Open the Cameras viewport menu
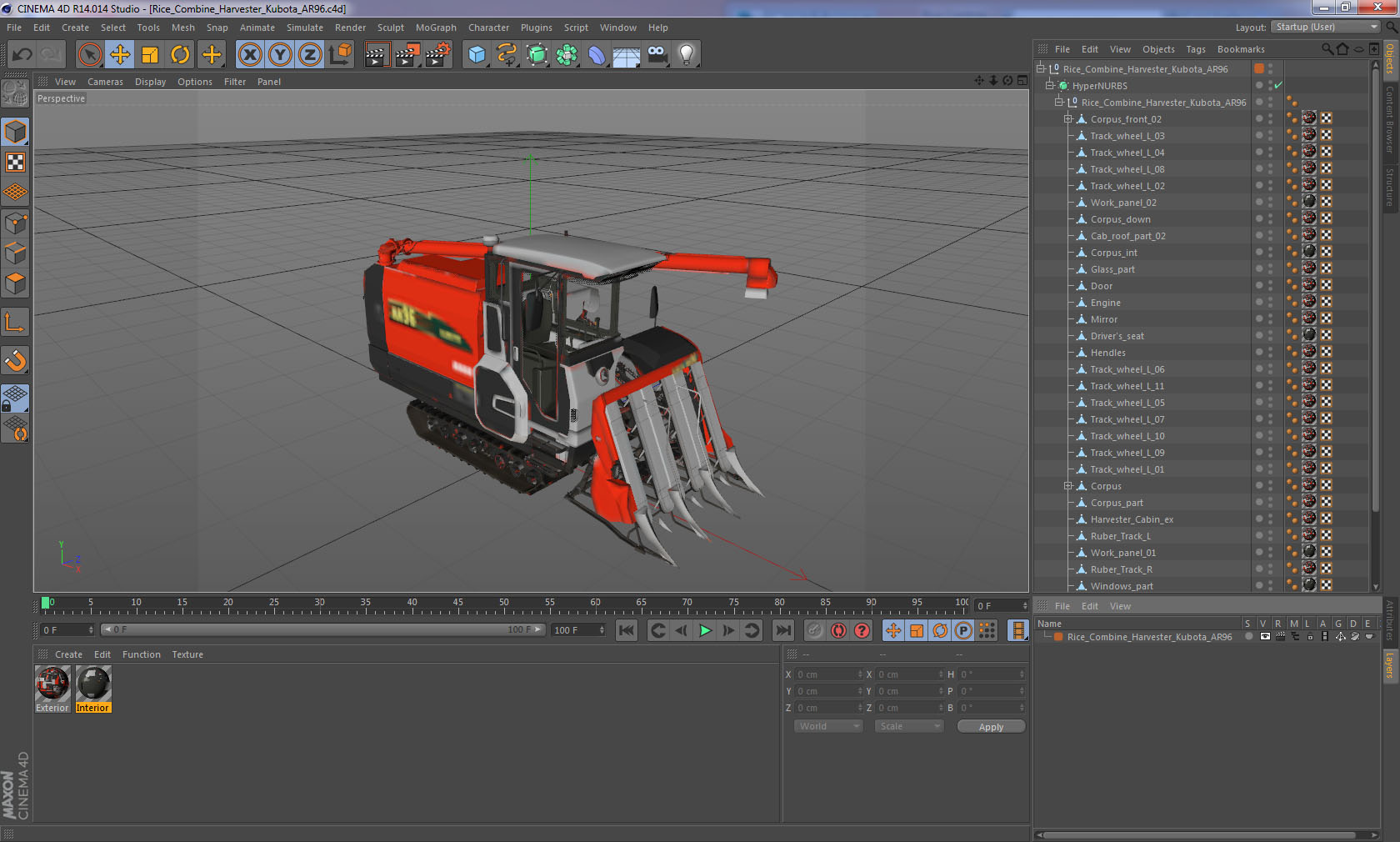Viewport: 1400px width, 842px height. [x=105, y=82]
